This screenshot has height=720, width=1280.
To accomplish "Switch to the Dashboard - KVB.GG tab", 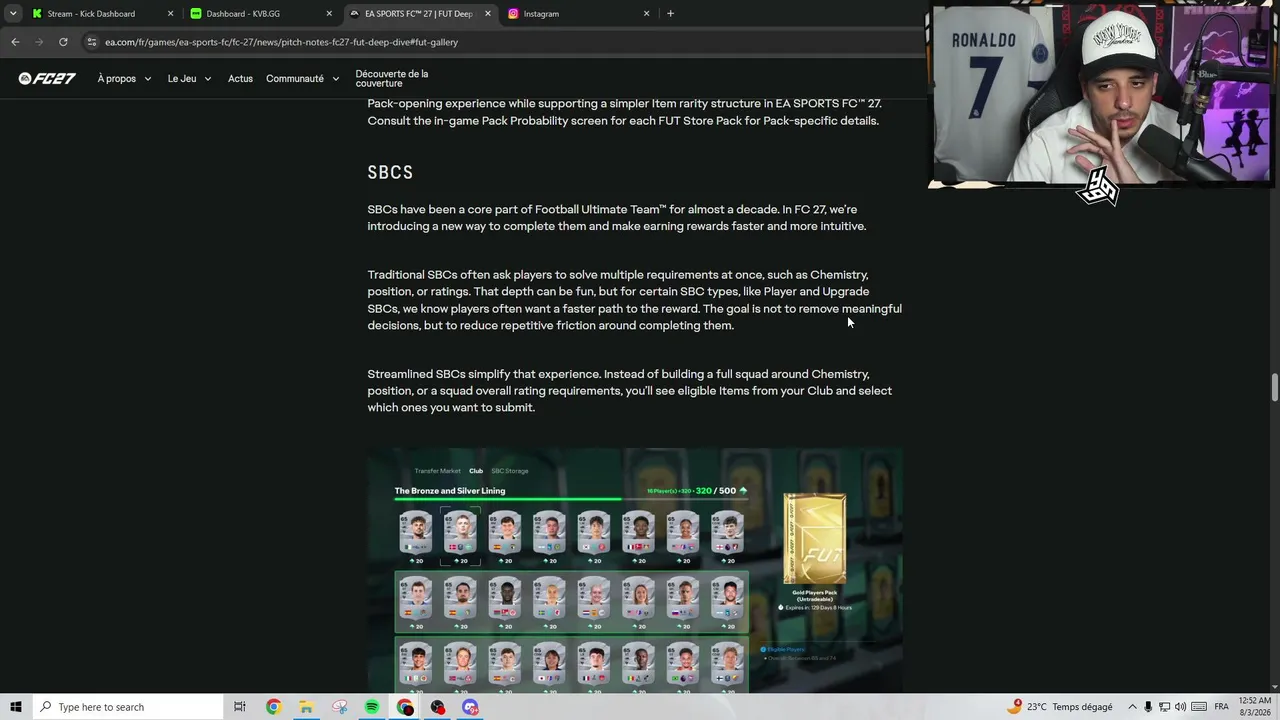I will tap(261, 14).
